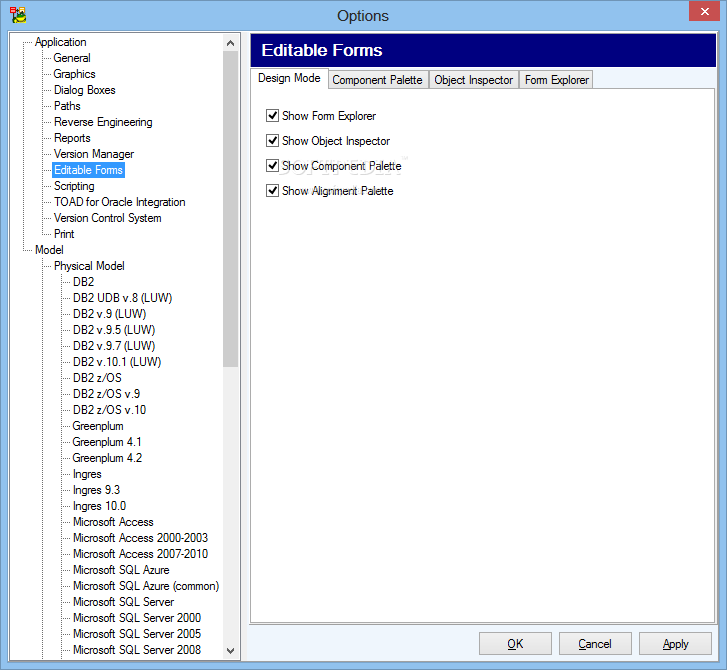This screenshot has height=670, width=727.
Task: Select the plain DB2 z/OS item
Action: (97, 378)
